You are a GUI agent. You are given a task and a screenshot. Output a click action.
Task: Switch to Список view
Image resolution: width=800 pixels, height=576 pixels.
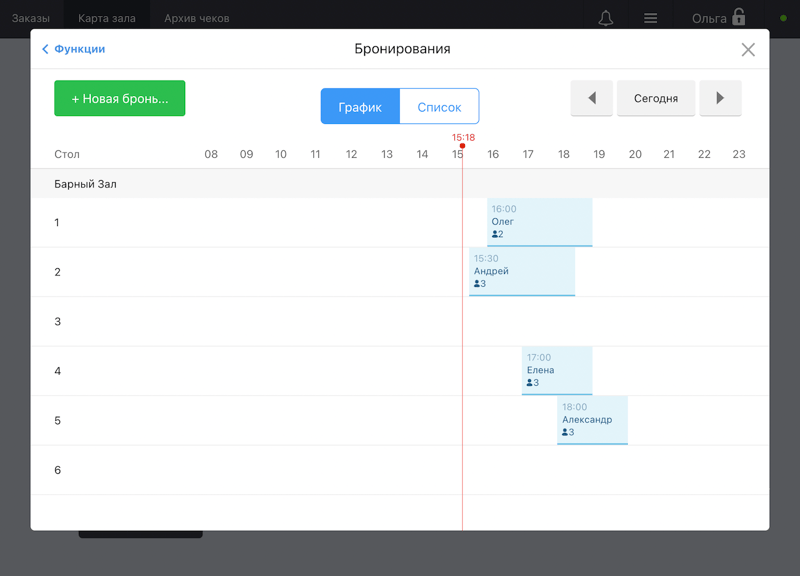pyautogui.click(x=439, y=106)
